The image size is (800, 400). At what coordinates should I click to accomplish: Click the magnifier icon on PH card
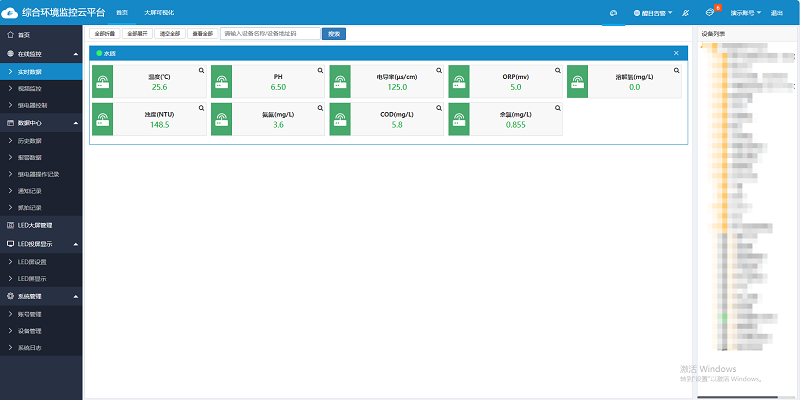320,71
